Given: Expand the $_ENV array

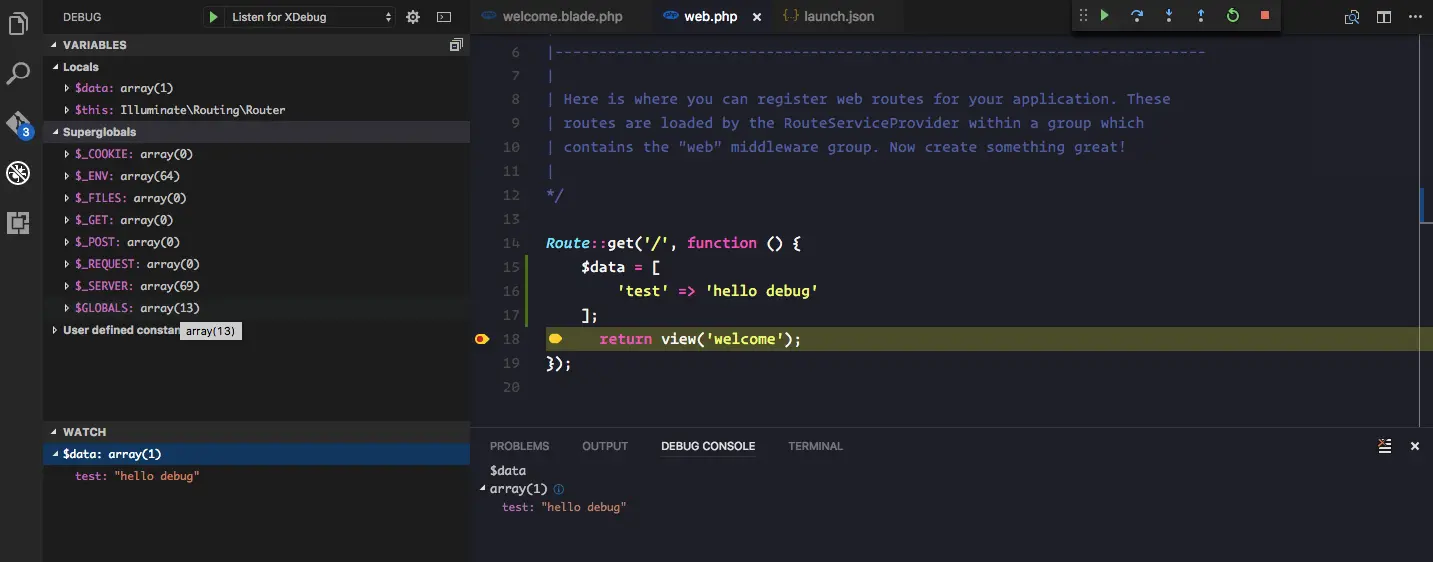Looking at the screenshot, I should pos(67,177).
